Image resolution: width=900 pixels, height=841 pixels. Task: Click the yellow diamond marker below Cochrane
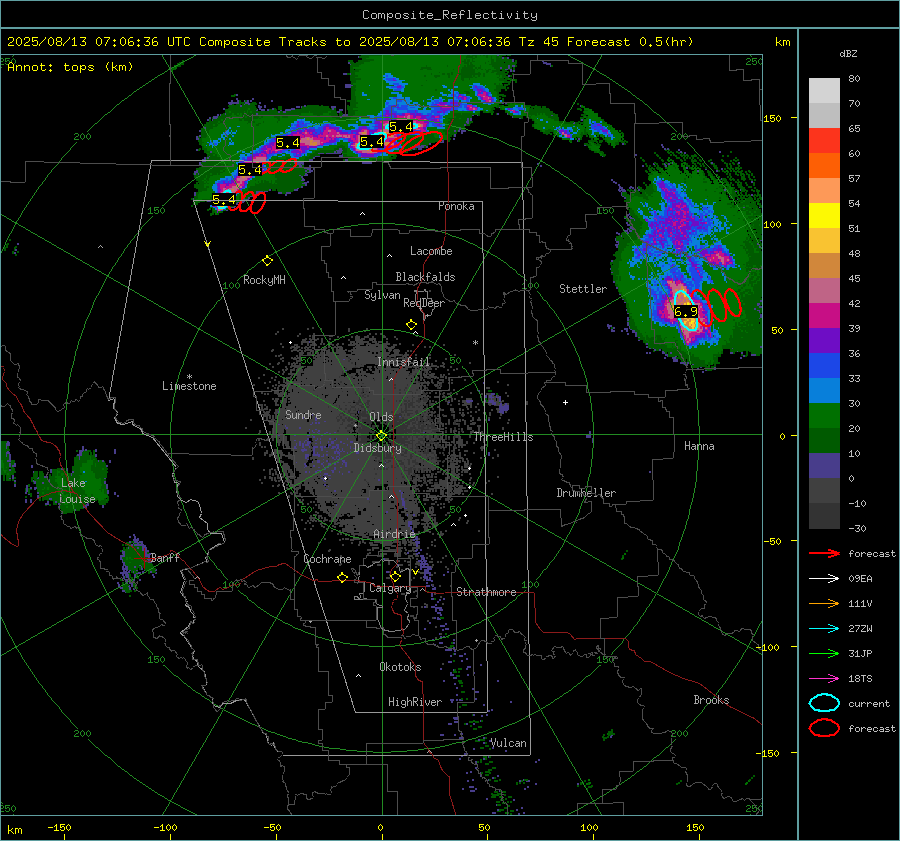point(342,577)
